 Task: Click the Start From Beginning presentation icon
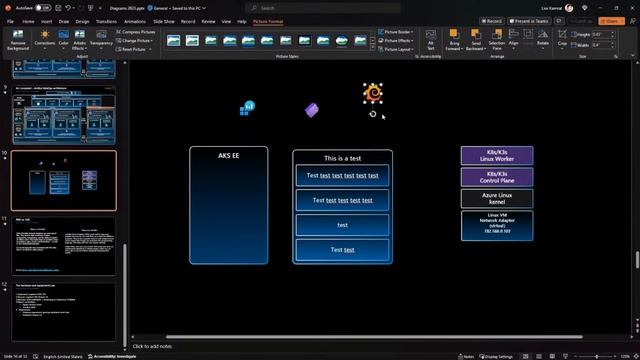pos(91,8)
